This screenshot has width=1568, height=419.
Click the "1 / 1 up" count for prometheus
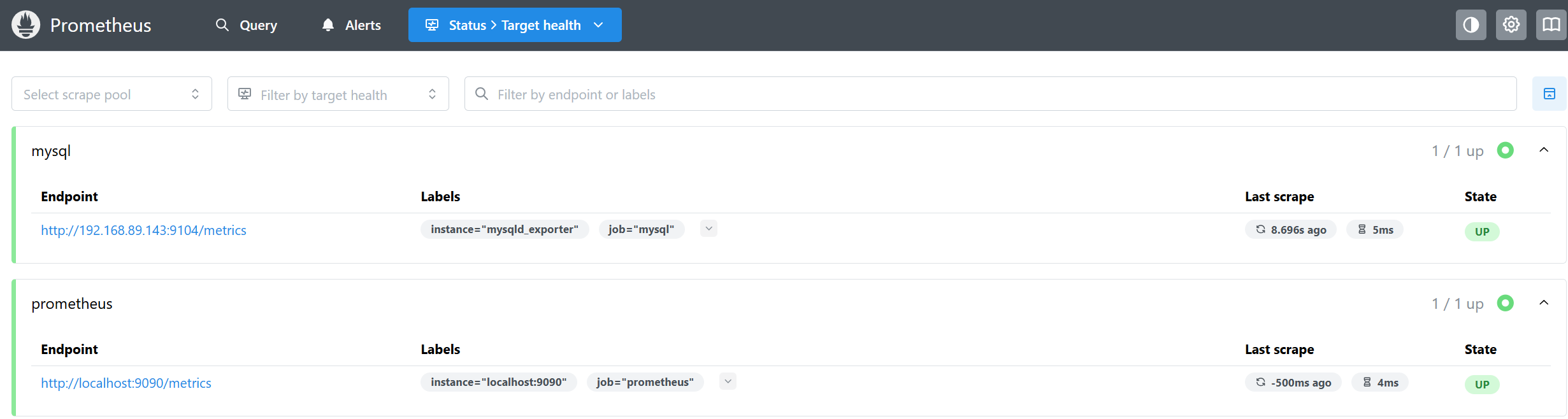1458,304
